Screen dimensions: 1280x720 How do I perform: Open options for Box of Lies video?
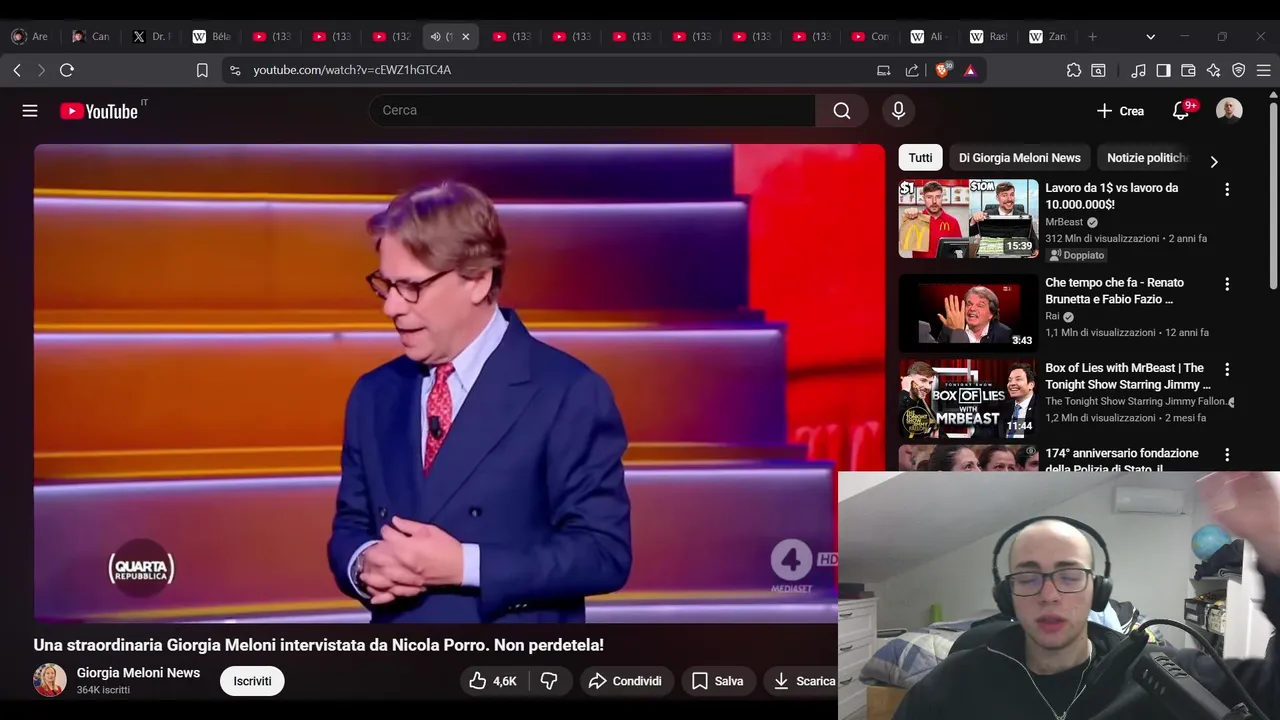click(x=1227, y=369)
